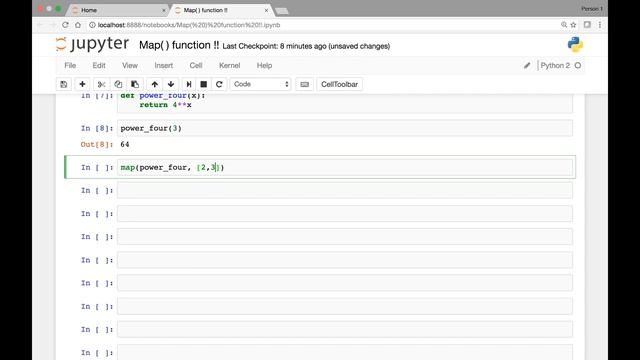Click the def power_four code cell
The width and height of the screenshot is (640, 360).
click(x=345, y=103)
